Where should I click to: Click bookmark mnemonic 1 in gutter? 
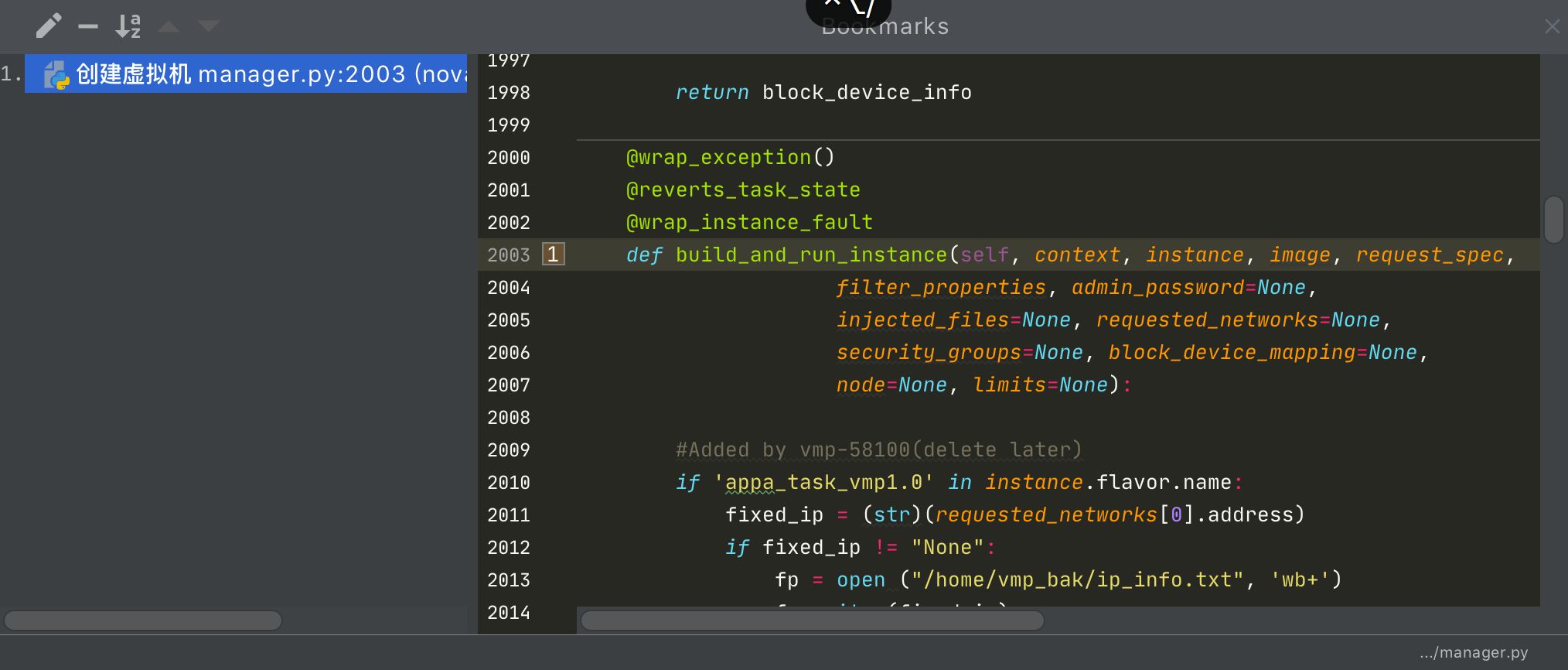click(x=554, y=255)
